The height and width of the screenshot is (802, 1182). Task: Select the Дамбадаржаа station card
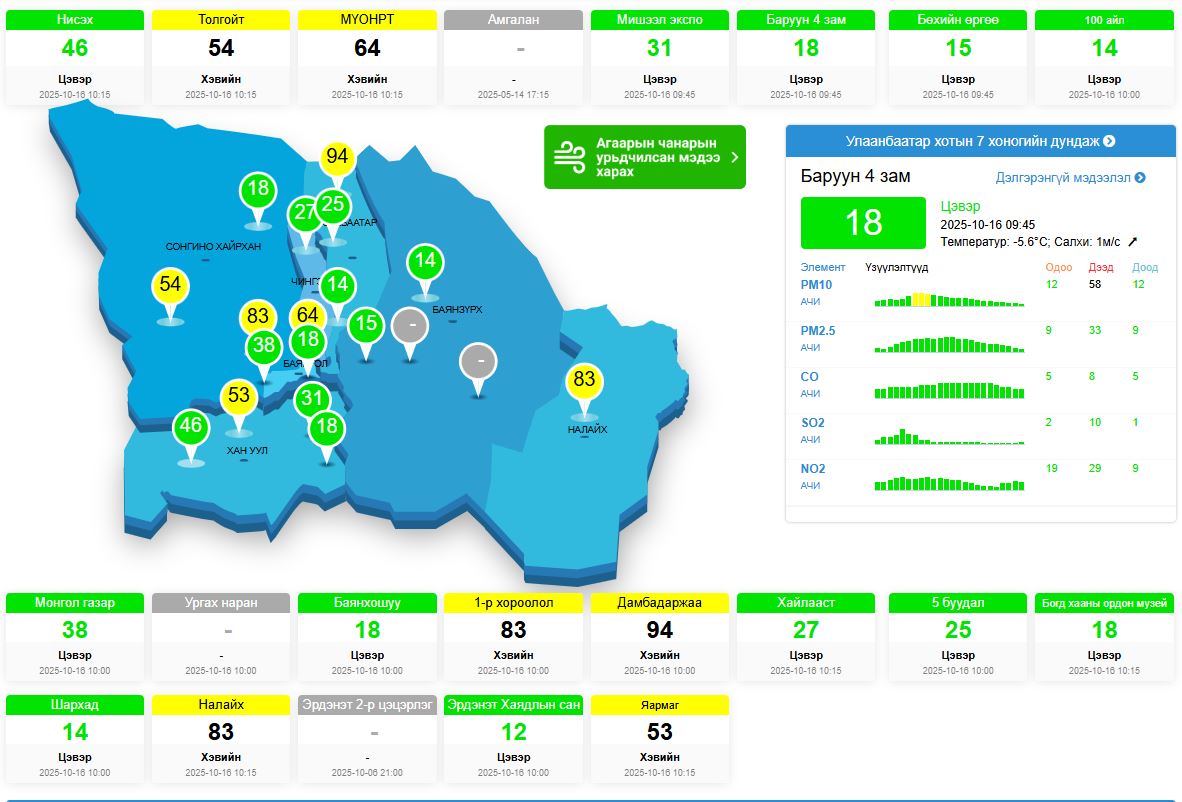coord(659,637)
